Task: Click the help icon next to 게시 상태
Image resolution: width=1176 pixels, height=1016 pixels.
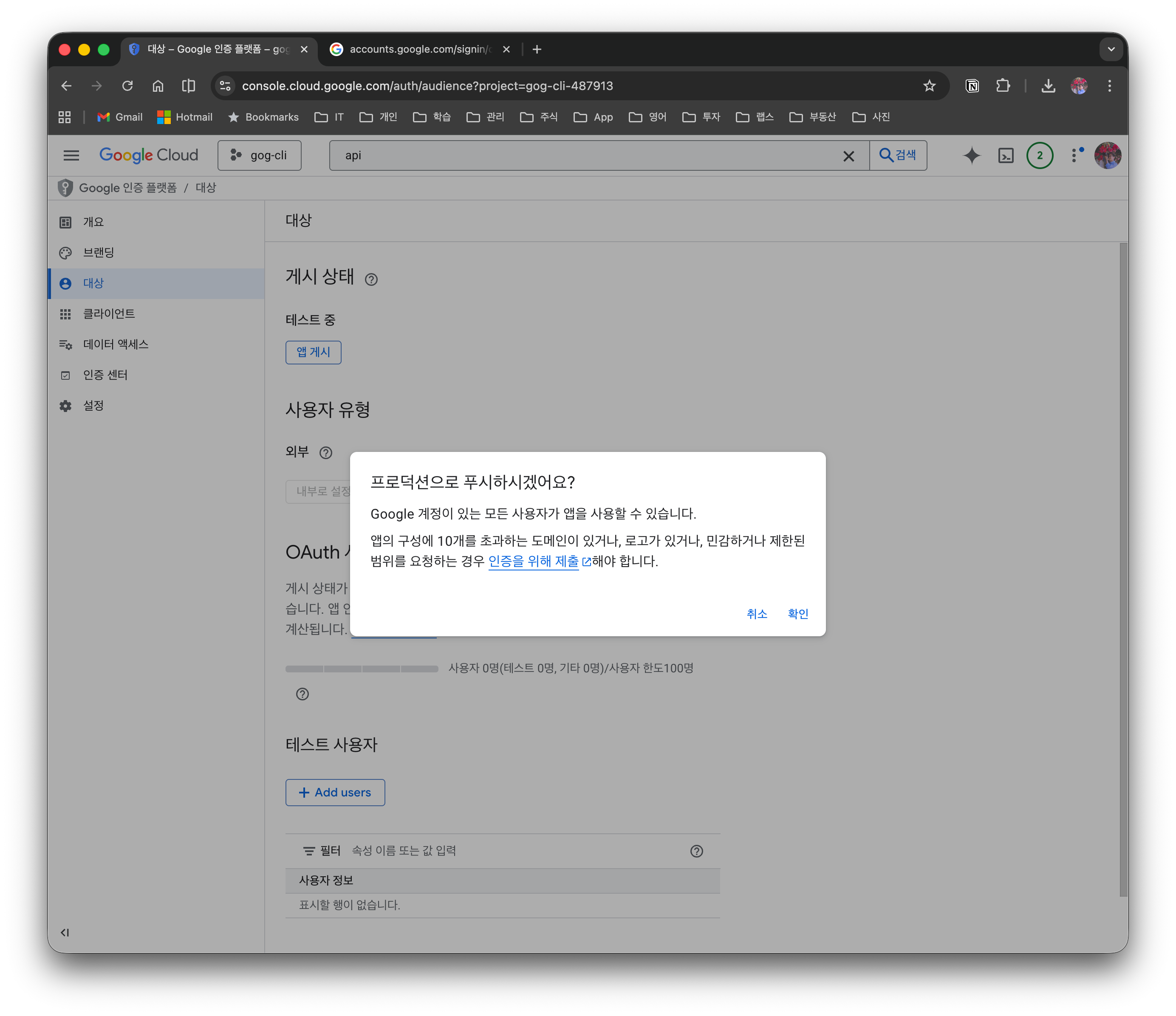Action: (371, 279)
